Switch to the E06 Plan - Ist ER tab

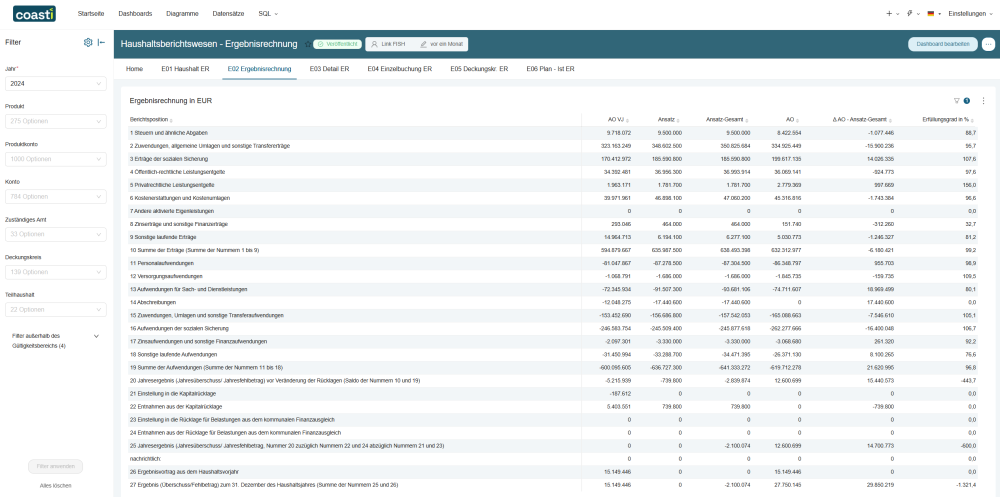550,68
